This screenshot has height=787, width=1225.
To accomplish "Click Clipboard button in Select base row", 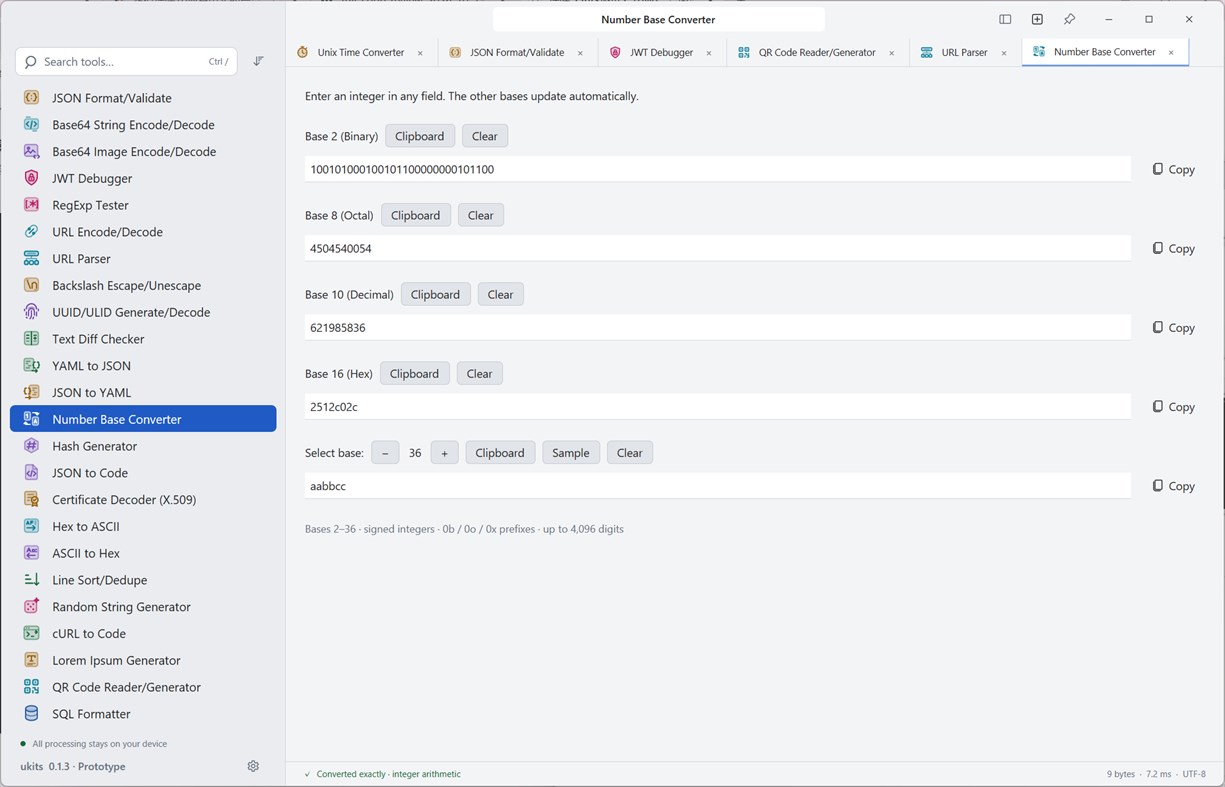I will [500, 453].
